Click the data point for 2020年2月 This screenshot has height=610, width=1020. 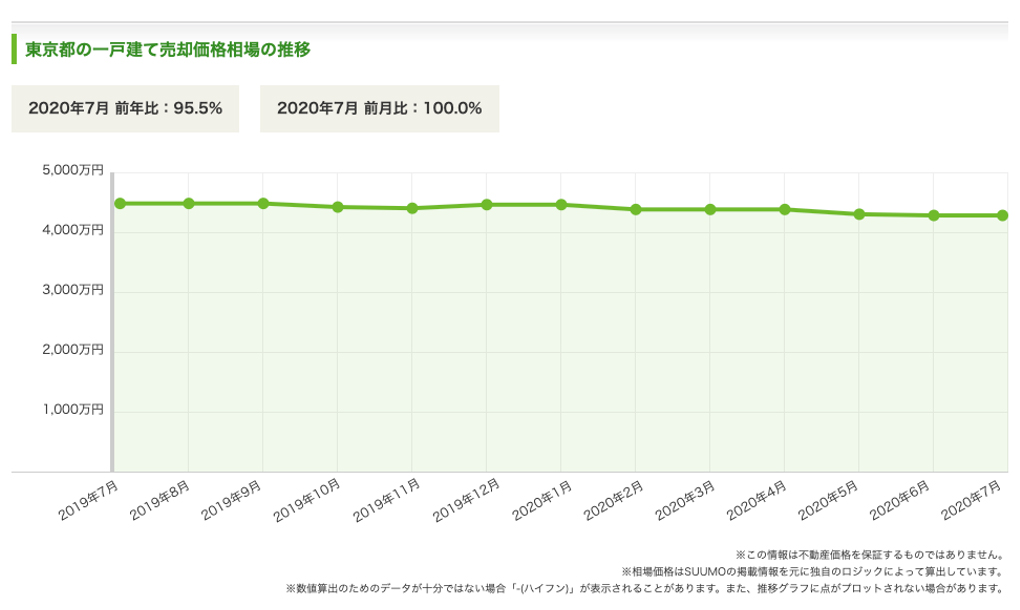(x=636, y=209)
